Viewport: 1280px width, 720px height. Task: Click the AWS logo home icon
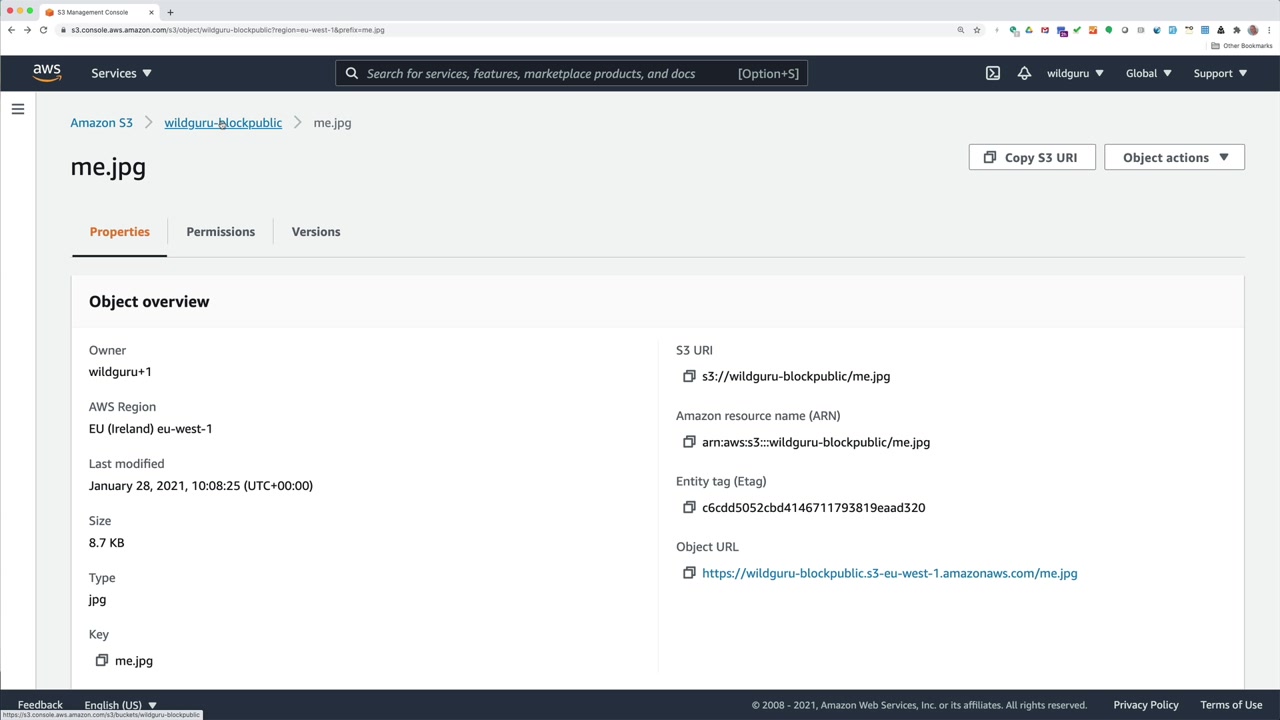[47, 72]
